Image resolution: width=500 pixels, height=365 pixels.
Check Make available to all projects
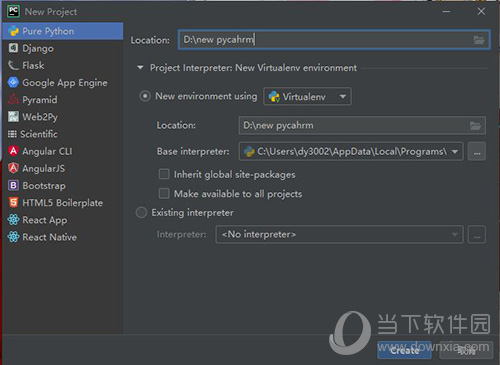pyautogui.click(x=164, y=193)
